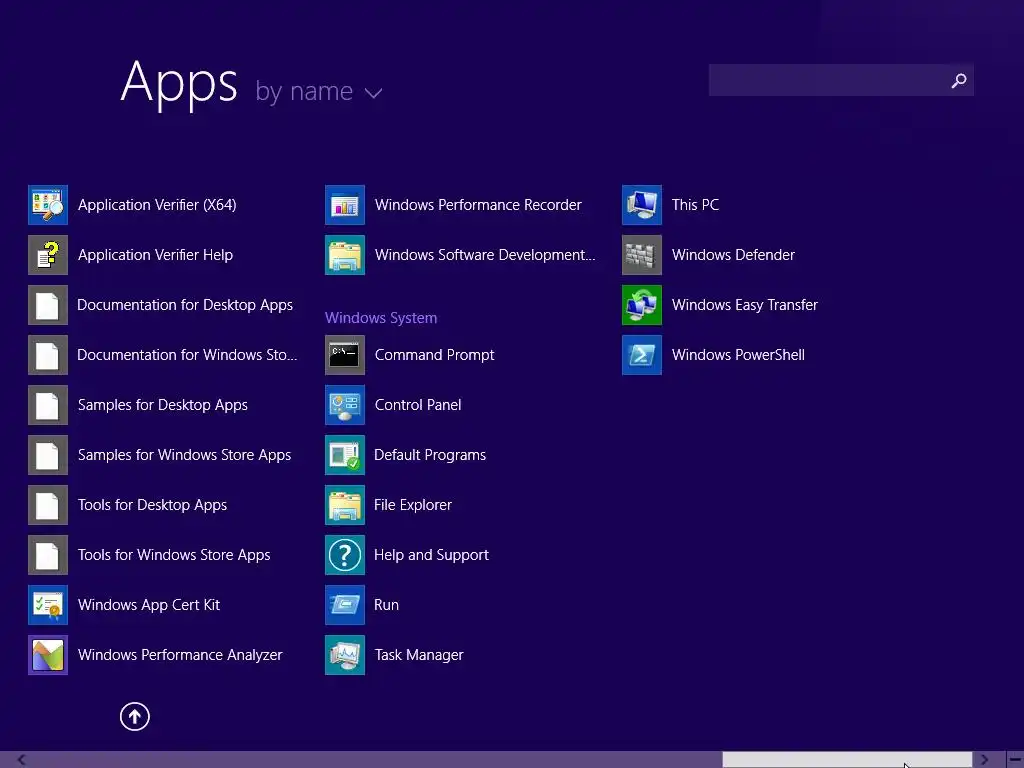This screenshot has width=1024, height=768.
Task: Click the "Windows Performance Analyzer" label
Action: [180, 655]
